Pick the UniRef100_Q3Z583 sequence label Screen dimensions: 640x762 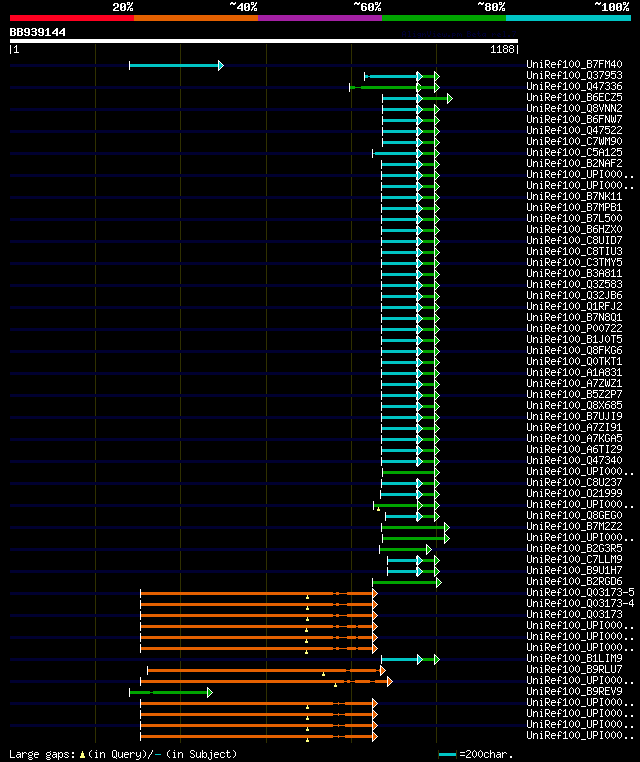(x=574, y=284)
